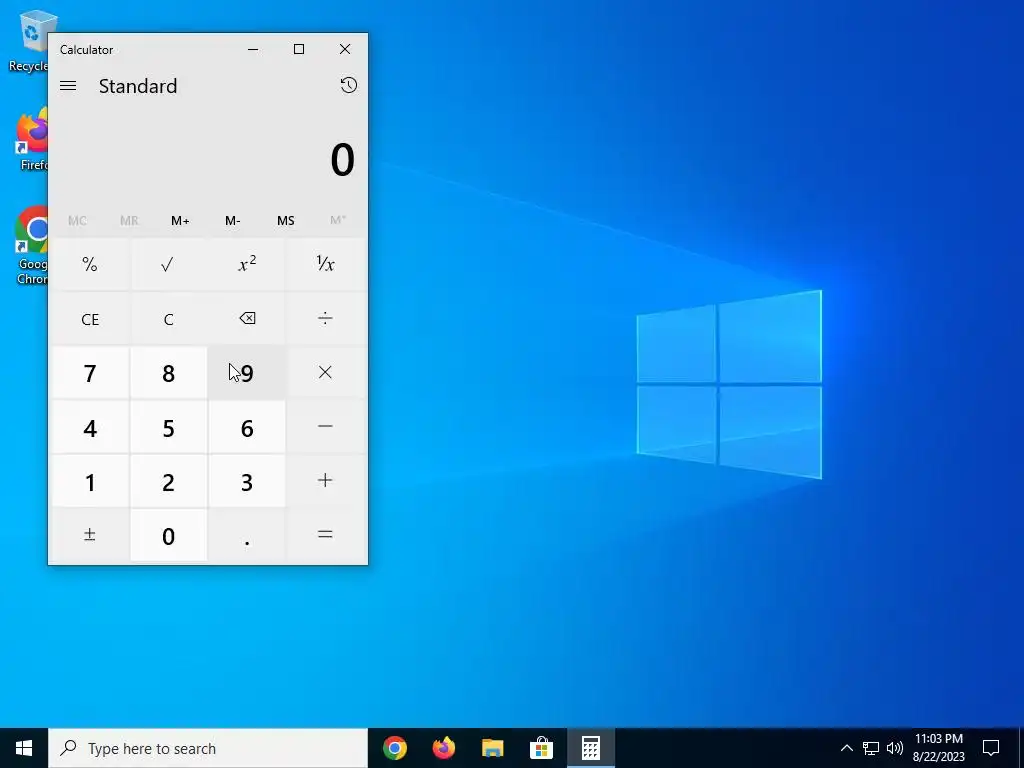Open the Action Center notifications icon
Screen dimensions: 1024x768
pos(991,748)
